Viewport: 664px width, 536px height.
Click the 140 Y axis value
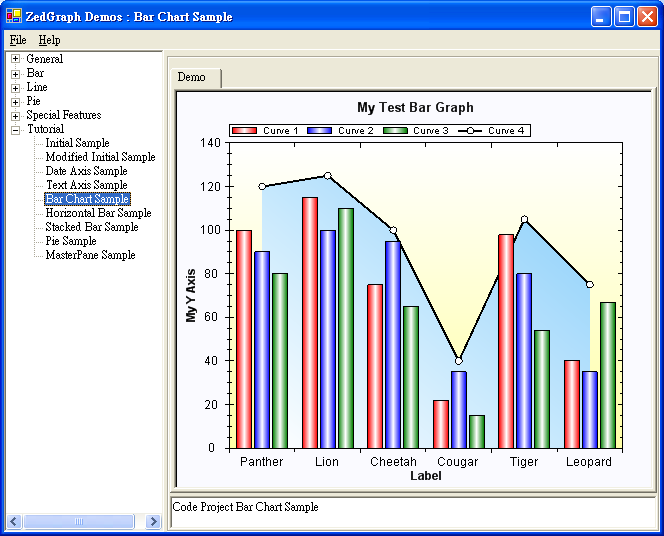click(x=210, y=143)
